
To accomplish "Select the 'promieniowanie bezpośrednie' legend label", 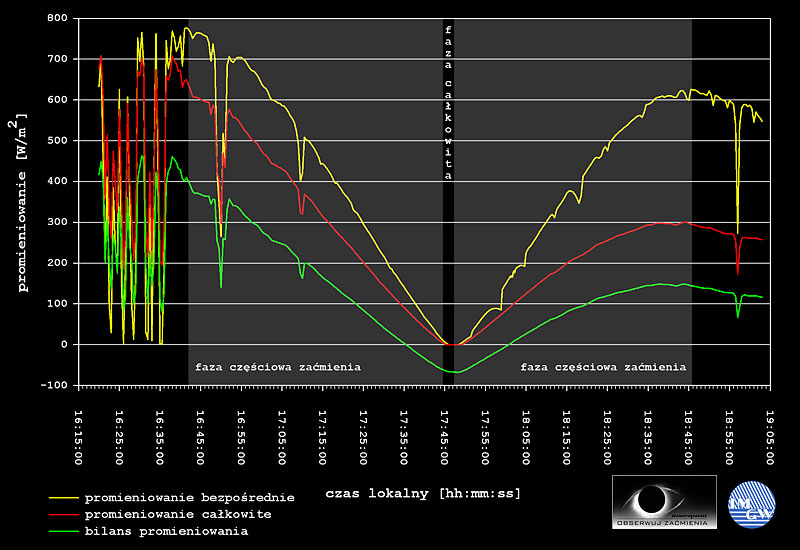I will point(189,497).
